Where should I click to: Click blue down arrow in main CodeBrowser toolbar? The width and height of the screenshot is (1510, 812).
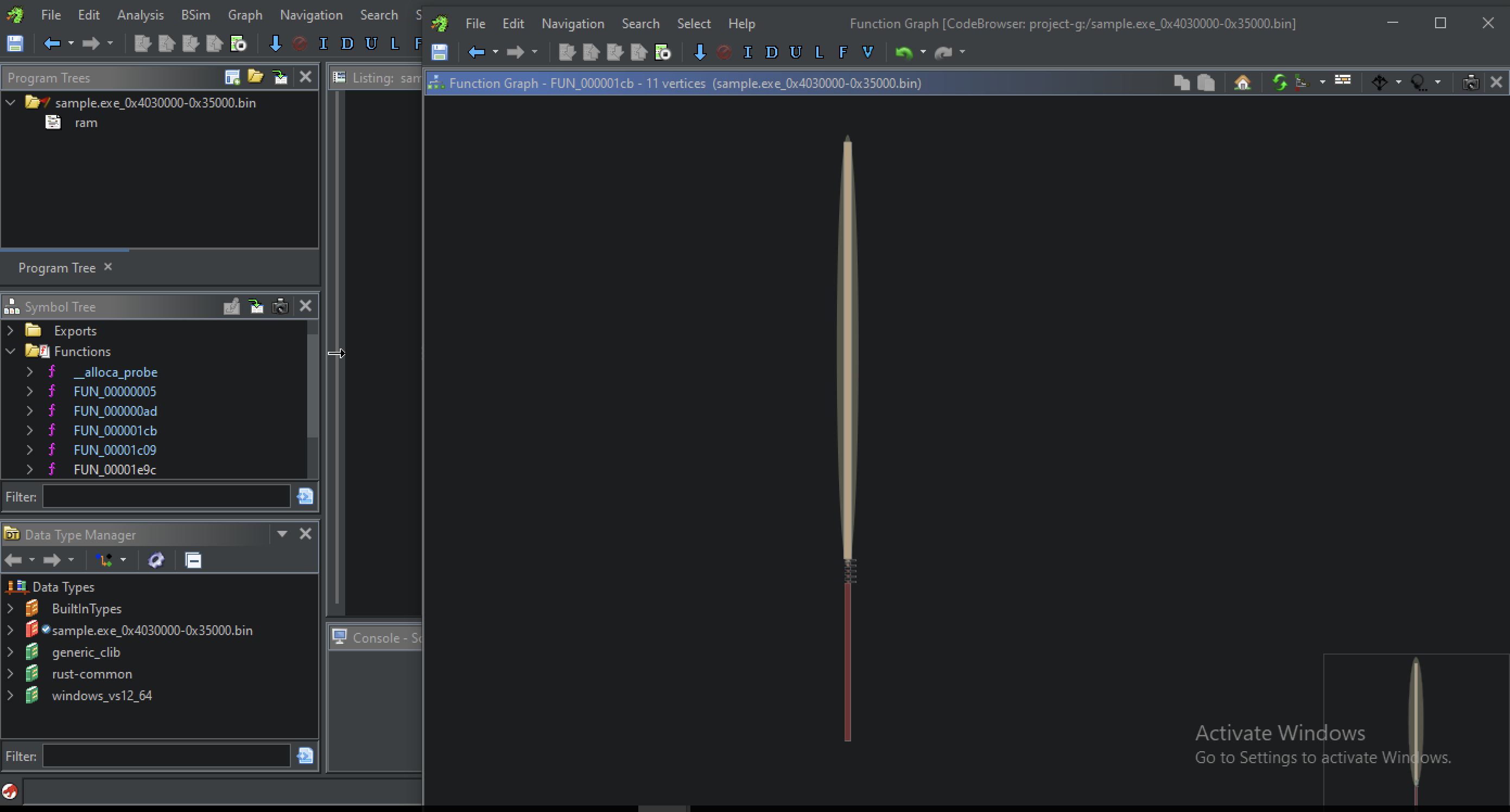pos(275,43)
